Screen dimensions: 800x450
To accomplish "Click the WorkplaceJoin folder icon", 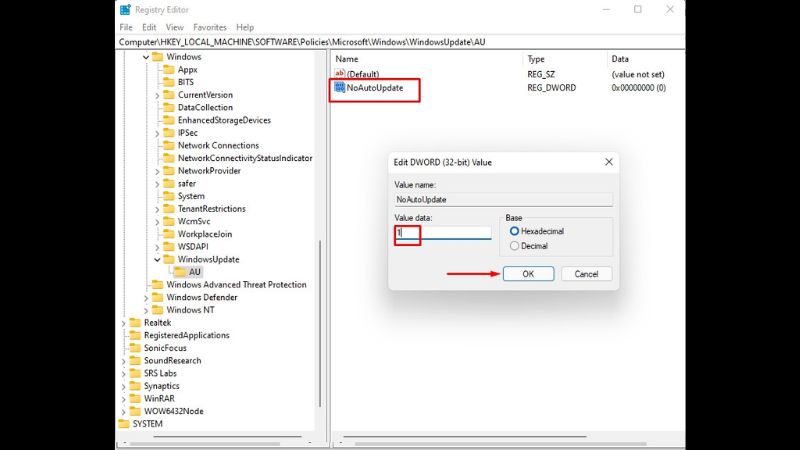I will pyautogui.click(x=169, y=234).
